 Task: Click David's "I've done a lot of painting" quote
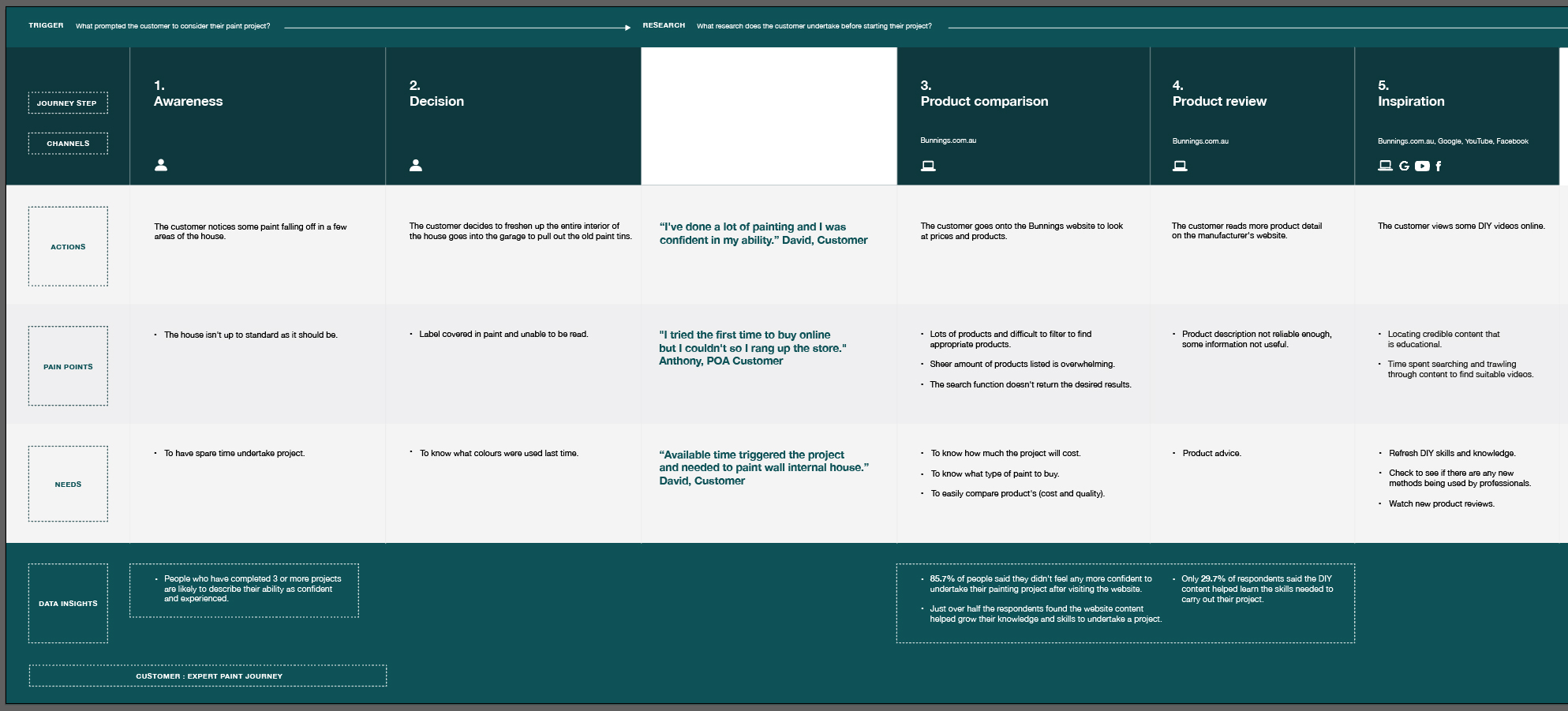[x=763, y=233]
